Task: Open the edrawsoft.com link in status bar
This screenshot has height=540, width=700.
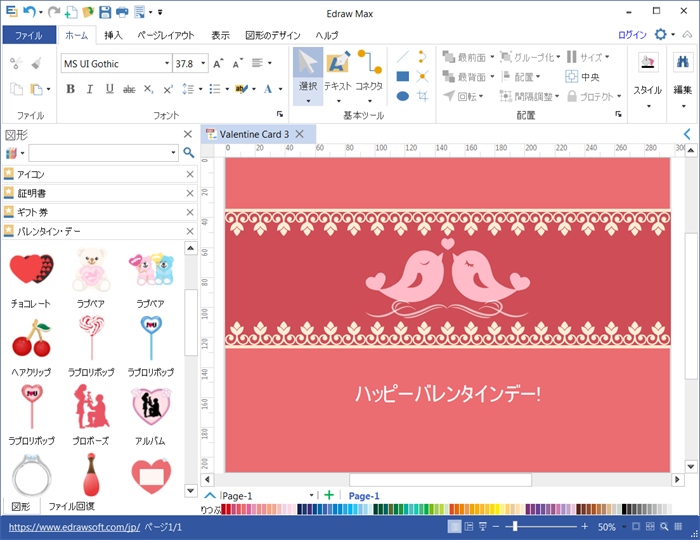Action: click(x=74, y=526)
